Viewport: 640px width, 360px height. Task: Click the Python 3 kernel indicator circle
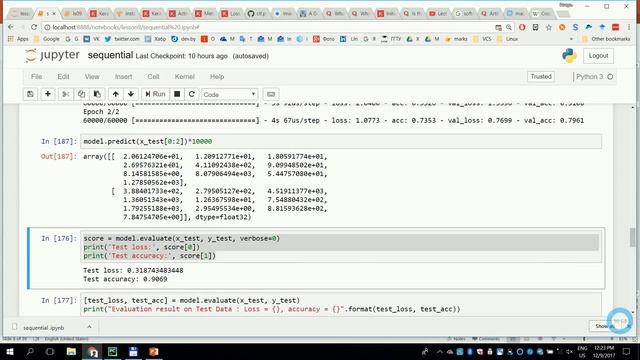[x=610, y=77]
